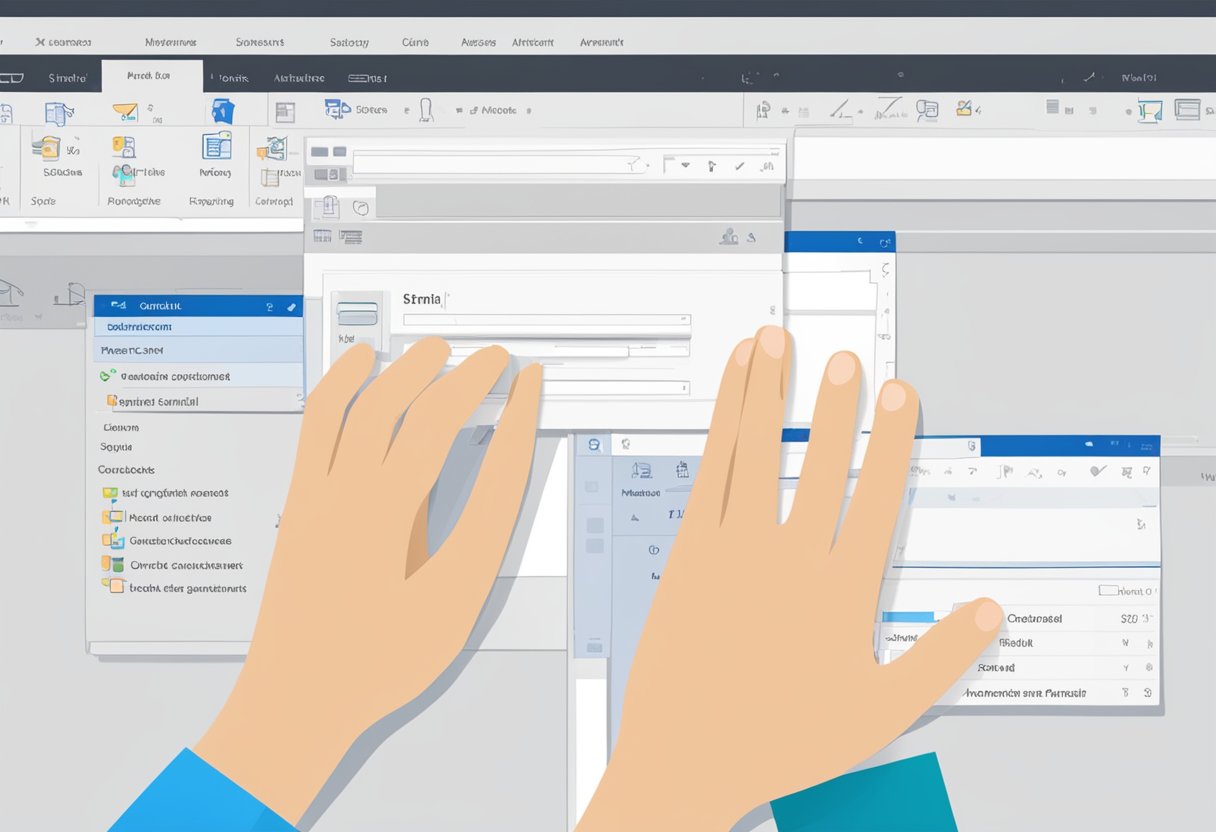Expand the dropdown arrow beside the Mode button
1216x832 pixels.
point(528,111)
